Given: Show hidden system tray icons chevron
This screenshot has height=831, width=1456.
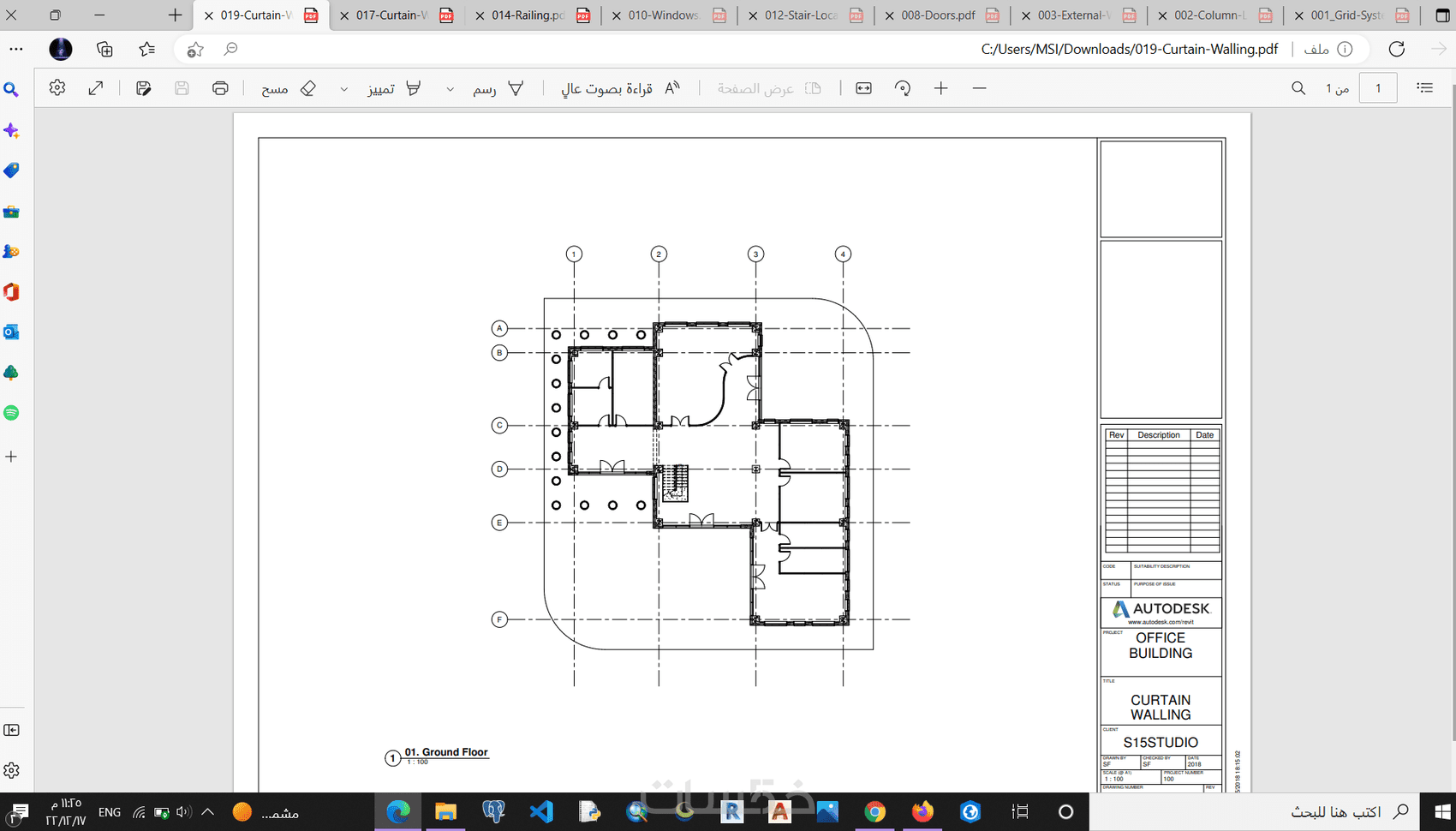Looking at the screenshot, I should pos(207,811).
